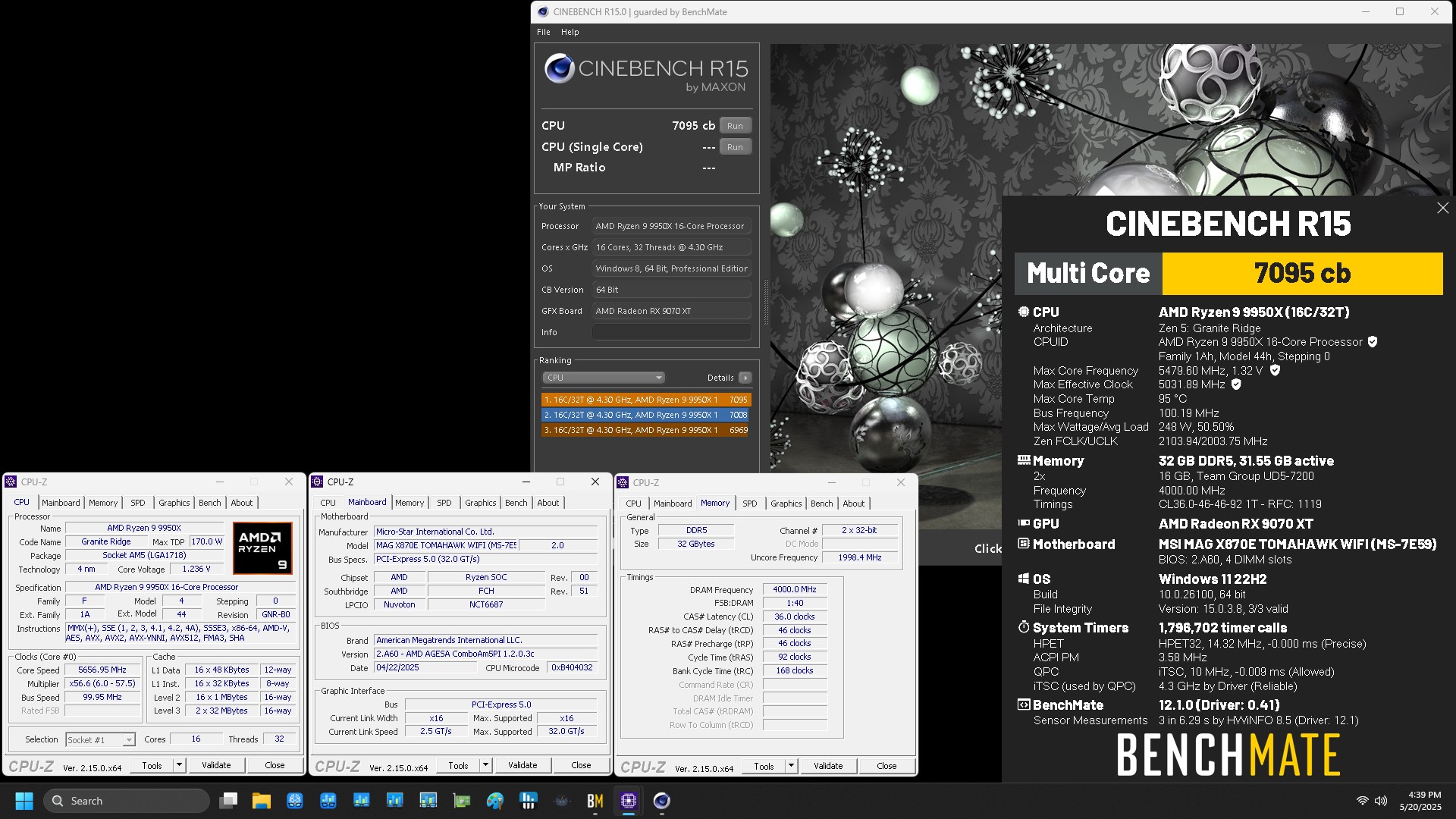Click the GPU section icon in BenchMate panel
The image size is (1456, 819).
click(x=1024, y=523)
